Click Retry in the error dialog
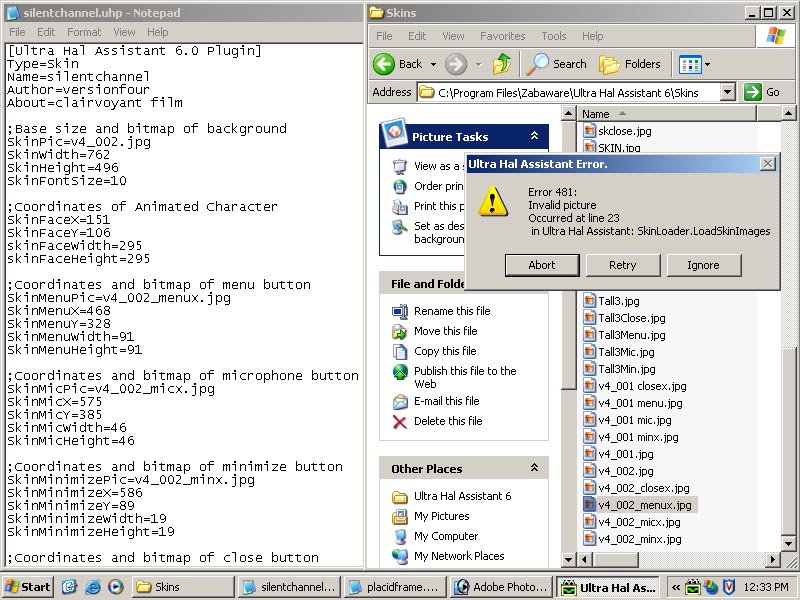Image resolution: width=800 pixels, height=600 pixels. [622, 265]
